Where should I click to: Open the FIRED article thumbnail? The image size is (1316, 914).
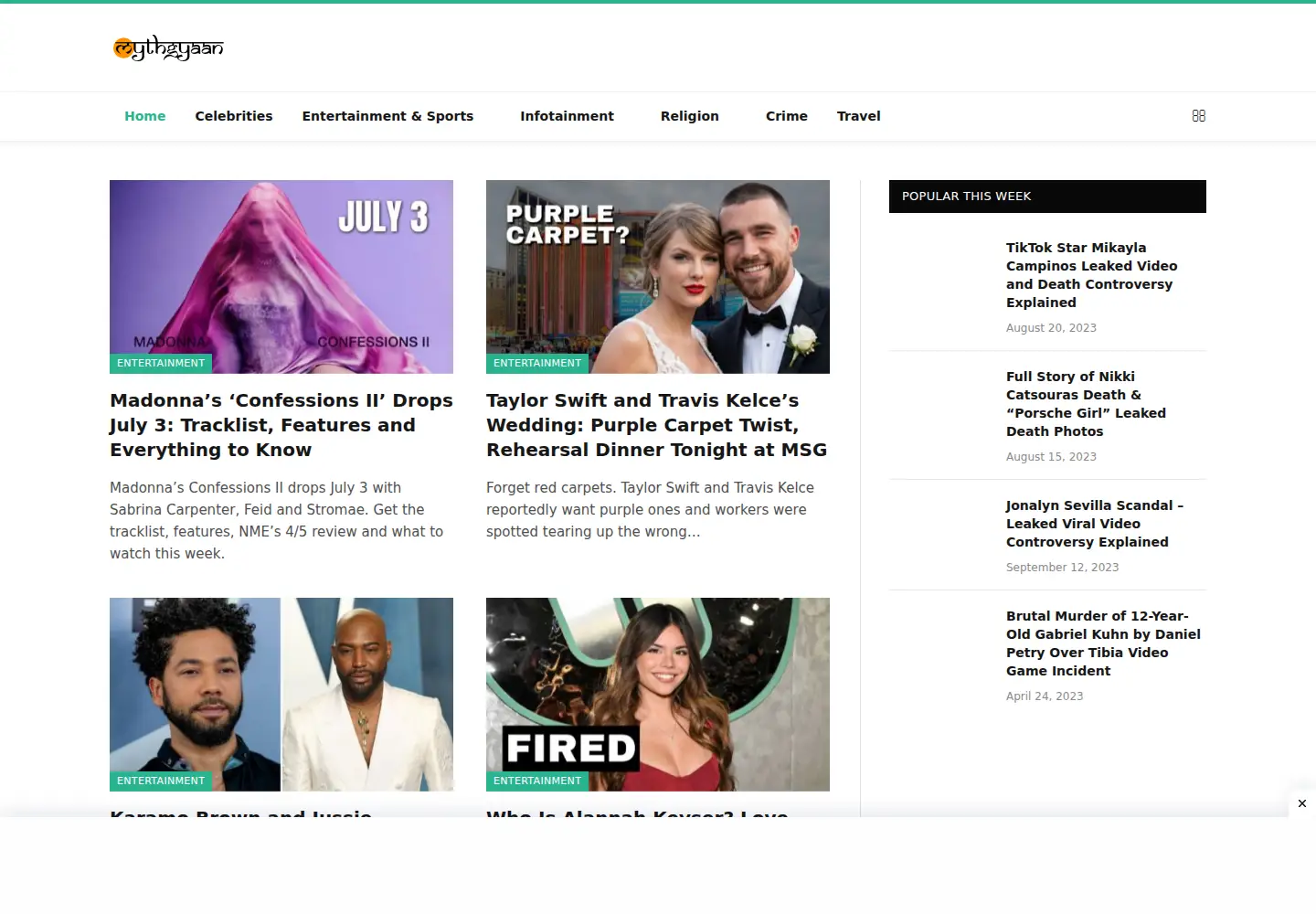click(658, 695)
